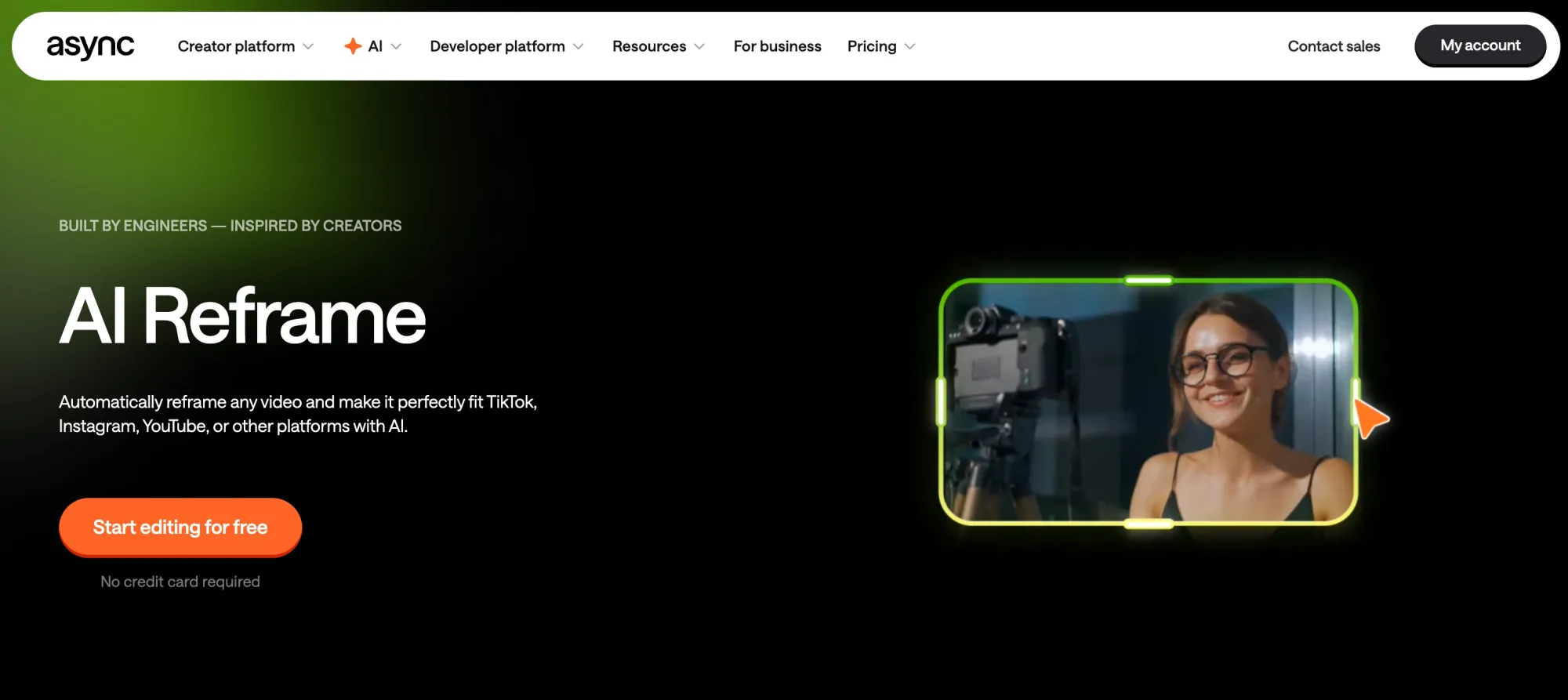Go to the For business page
1568x700 pixels.
[777, 46]
